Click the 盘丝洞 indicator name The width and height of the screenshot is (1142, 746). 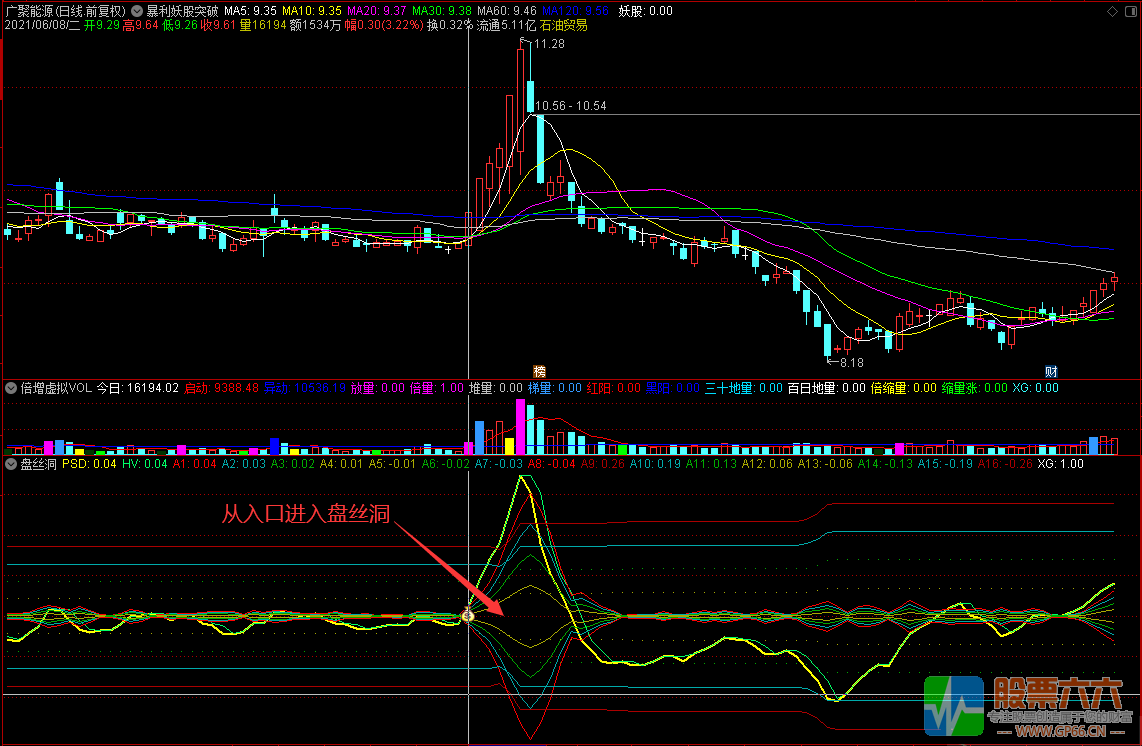pos(38,464)
